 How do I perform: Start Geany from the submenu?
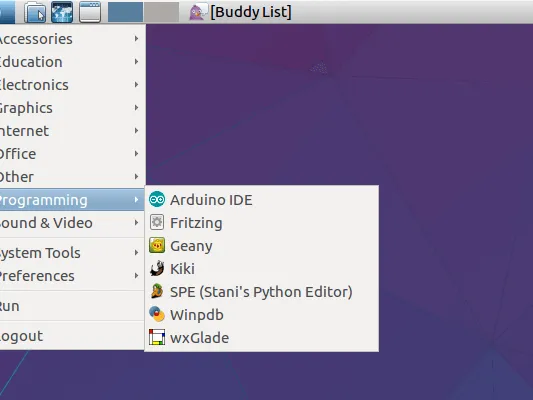[x=262, y=246]
